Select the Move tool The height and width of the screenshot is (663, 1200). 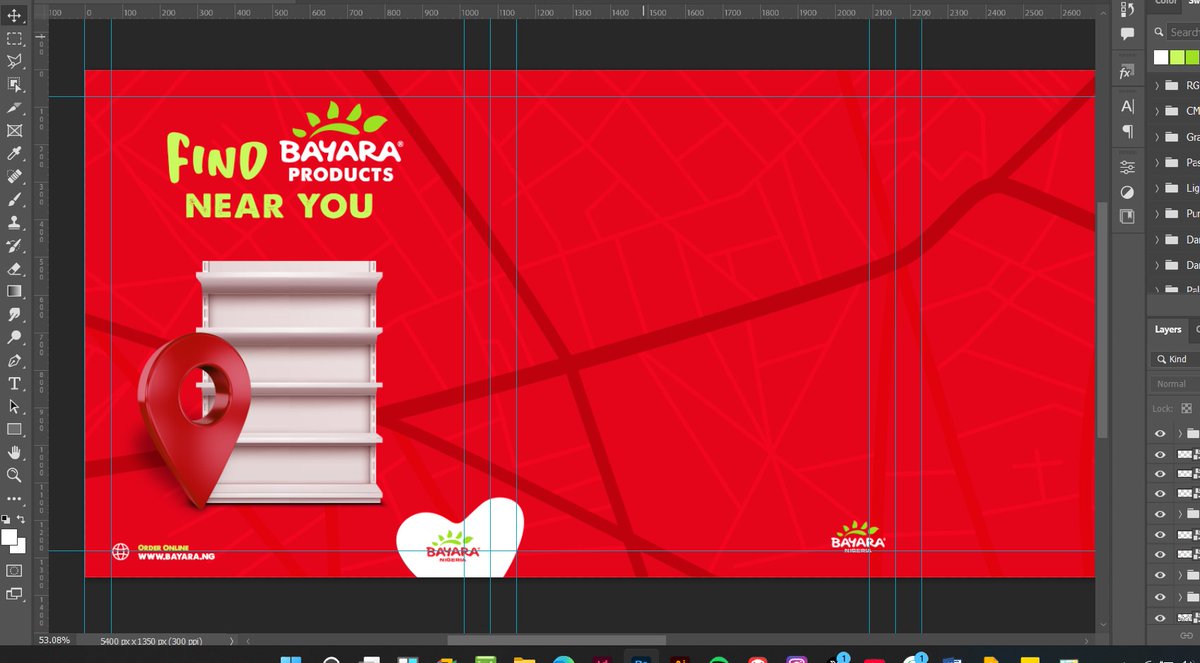pos(14,15)
